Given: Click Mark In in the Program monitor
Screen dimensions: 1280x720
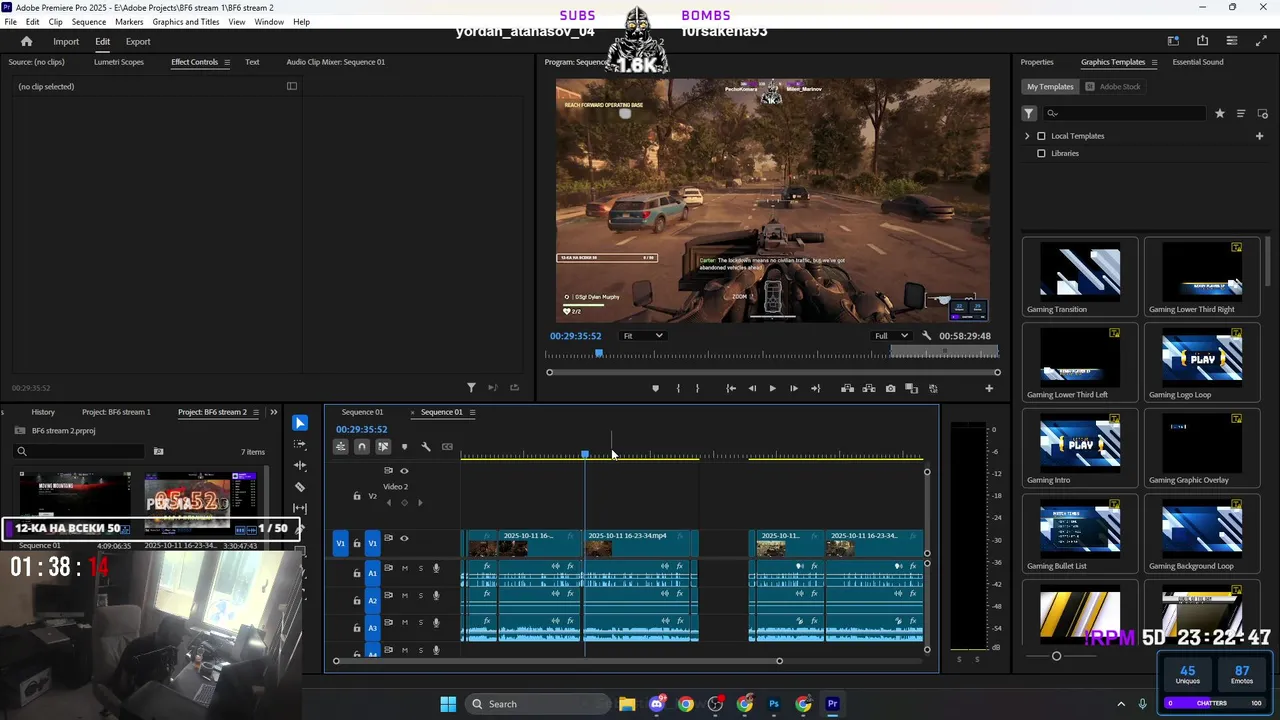Looking at the screenshot, I should pyautogui.click(x=678, y=388).
